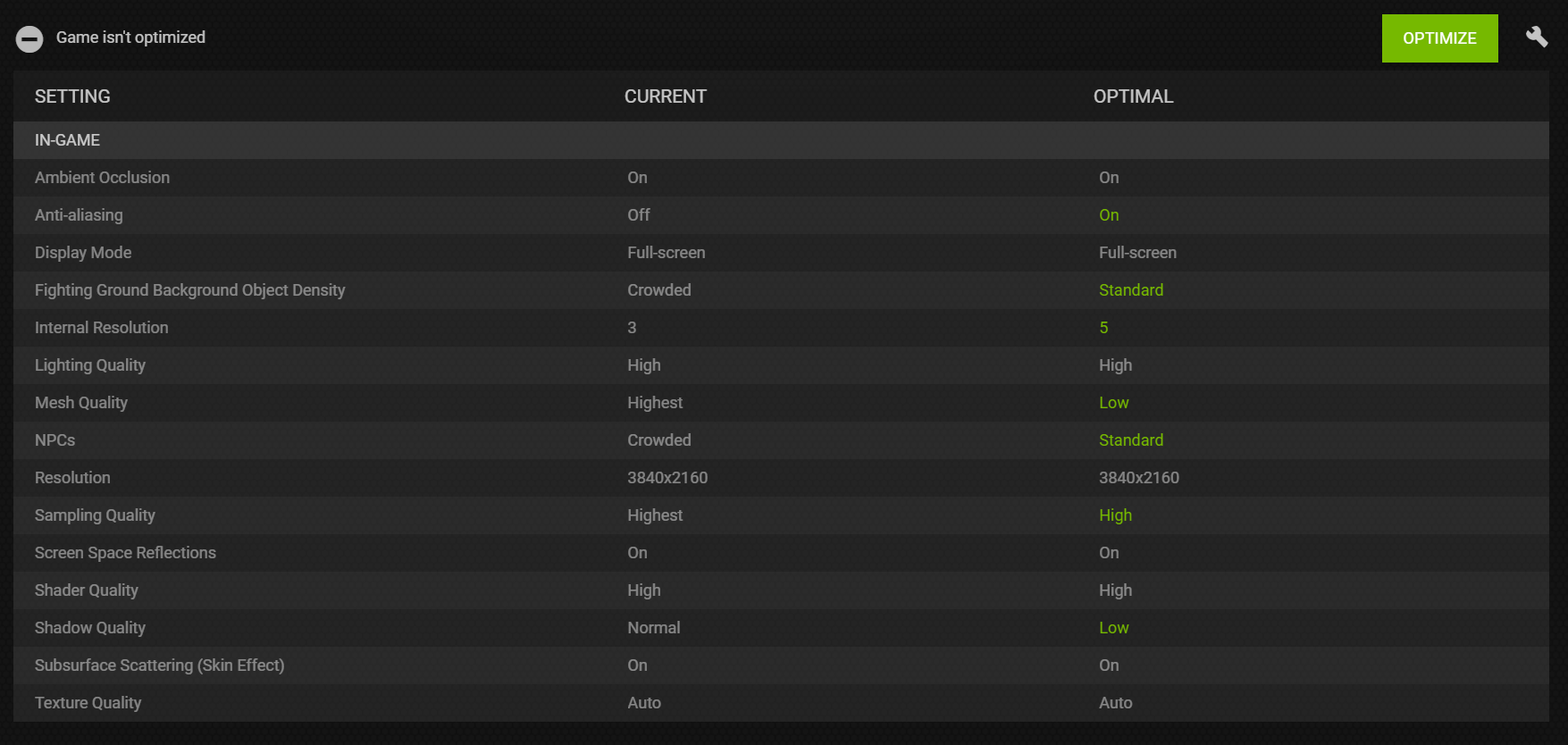The width and height of the screenshot is (1568, 745).
Task: Select the IN-GAME section header row
Action: click(67, 140)
